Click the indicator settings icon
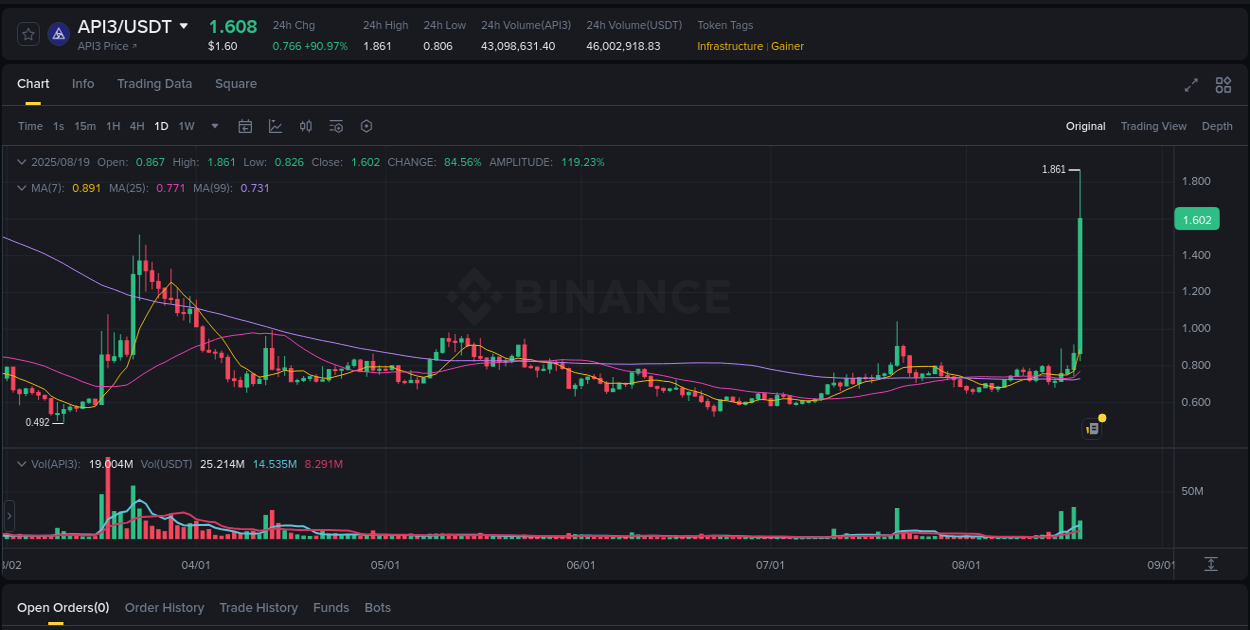The image size is (1250, 630). (x=336, y=126)
